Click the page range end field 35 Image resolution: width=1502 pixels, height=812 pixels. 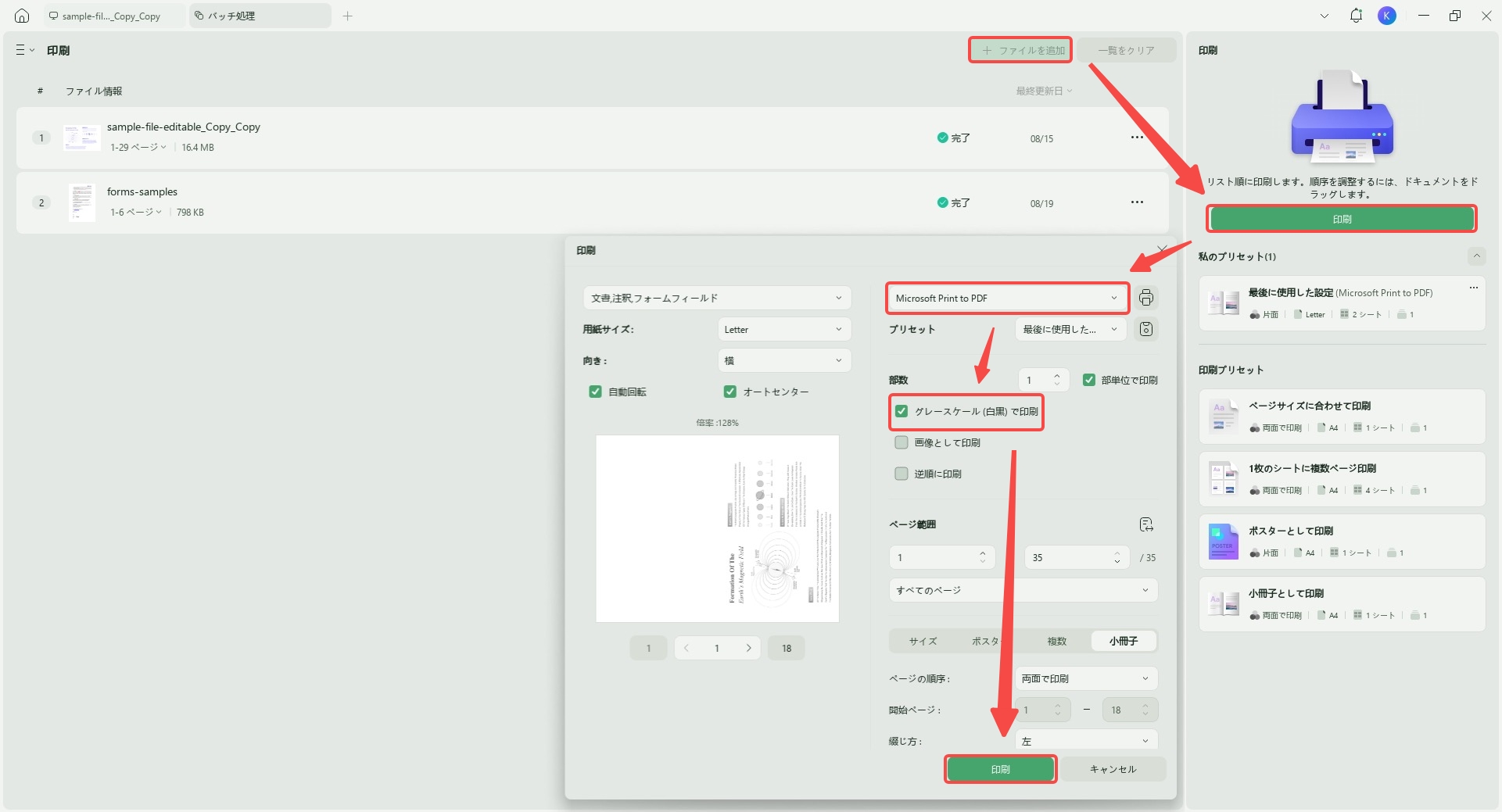(1077, 557)
